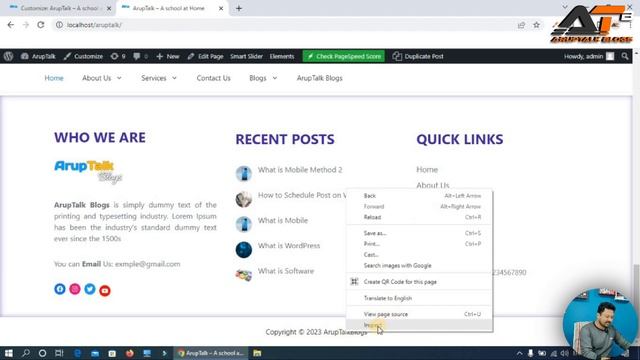Bookmark this page with star icon

pos(536,25)
